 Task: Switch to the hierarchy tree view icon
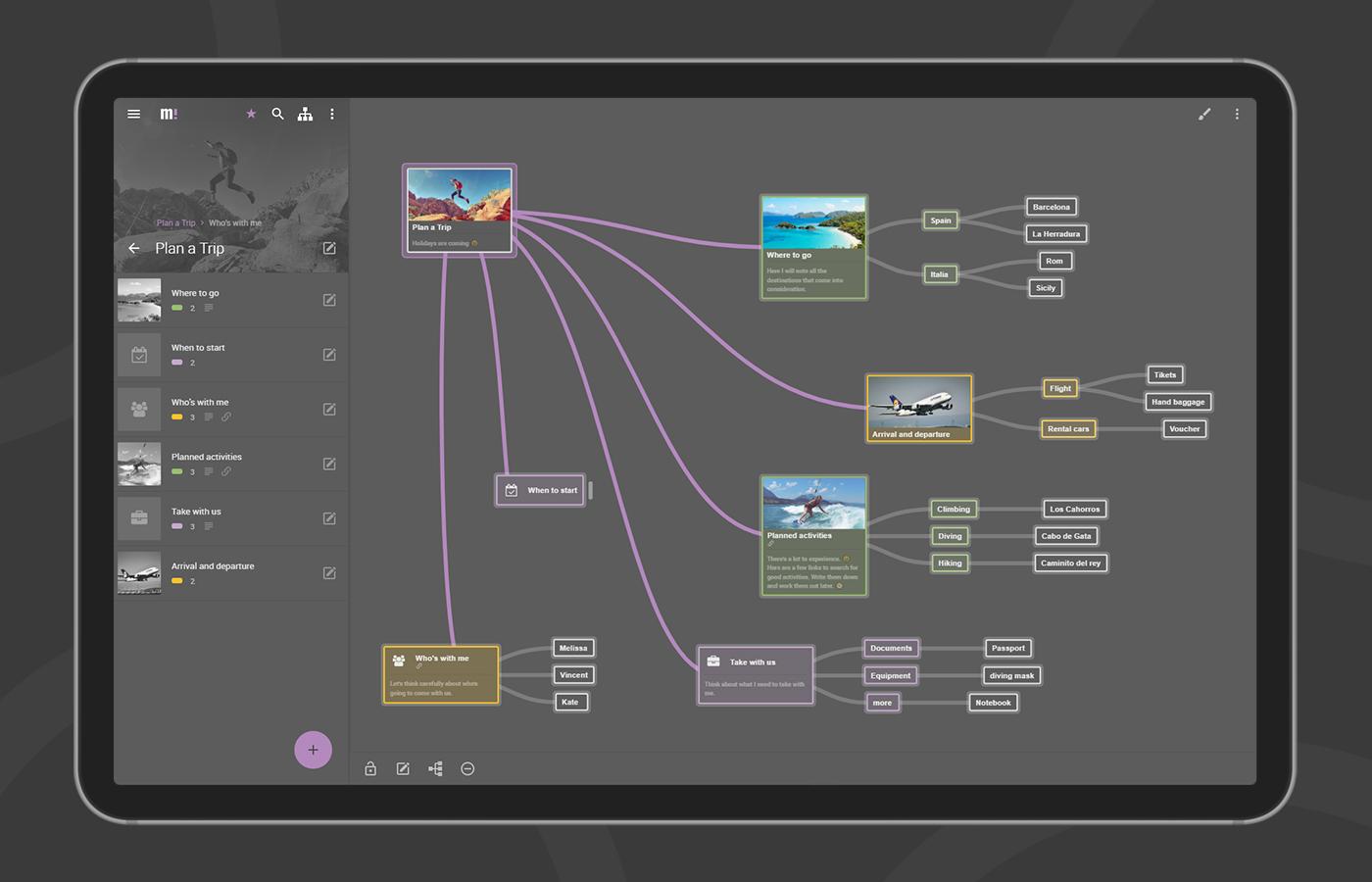(x=305, y=114)
